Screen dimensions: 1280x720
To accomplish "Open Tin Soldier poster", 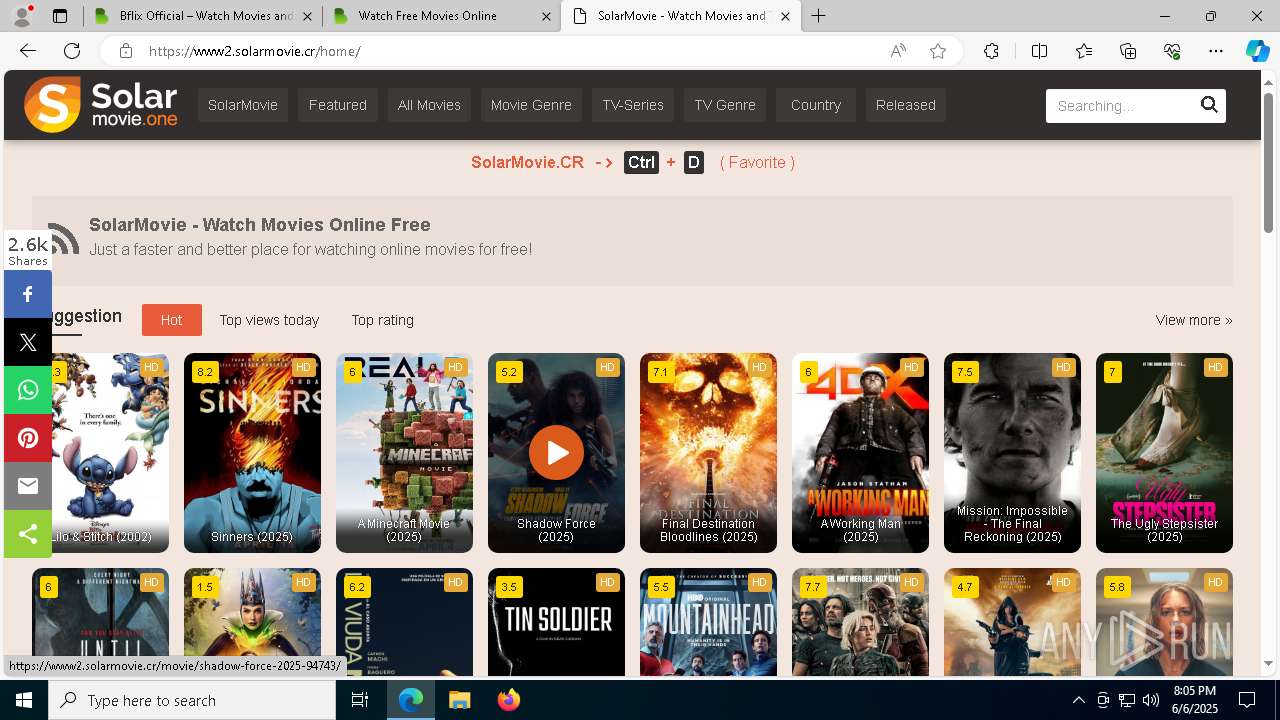I will (556, 622).
